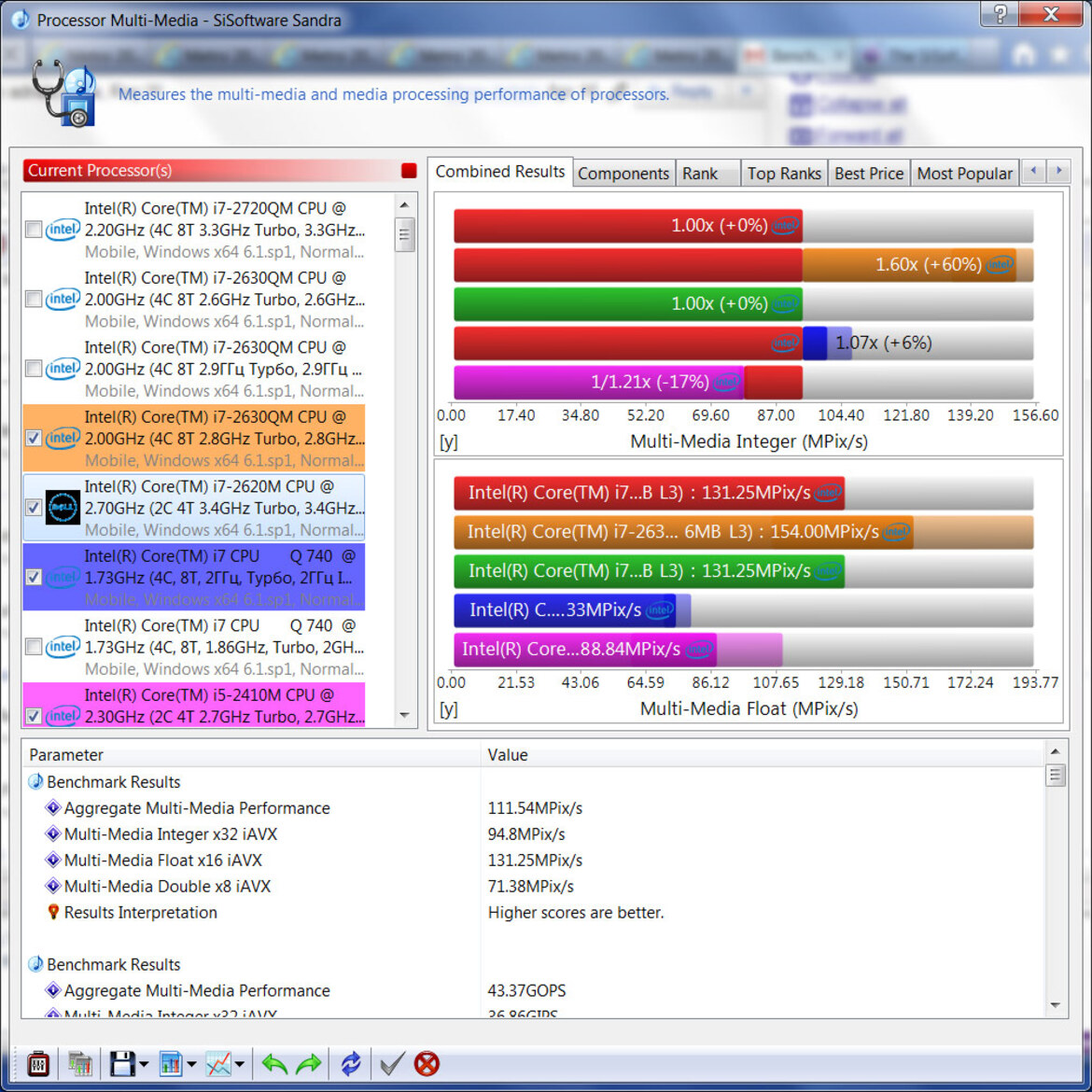The image size is (1092, 1092).
Task: Check the i7 Q 740 1.86GHz Turbo checkbox
Action: point(34,647)
